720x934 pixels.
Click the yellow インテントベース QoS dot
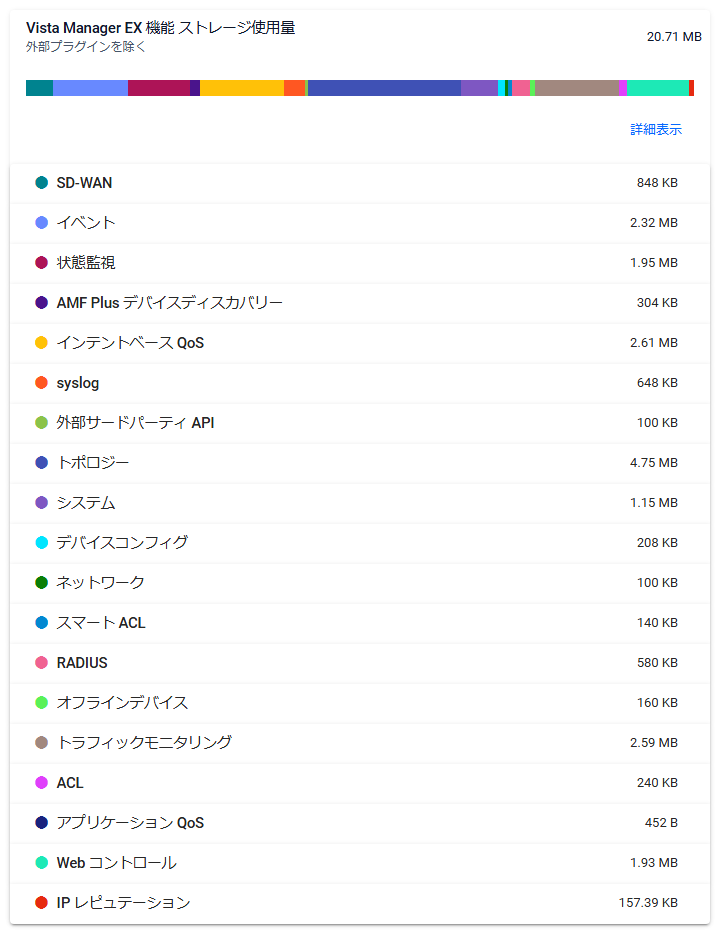pos(41,343)
